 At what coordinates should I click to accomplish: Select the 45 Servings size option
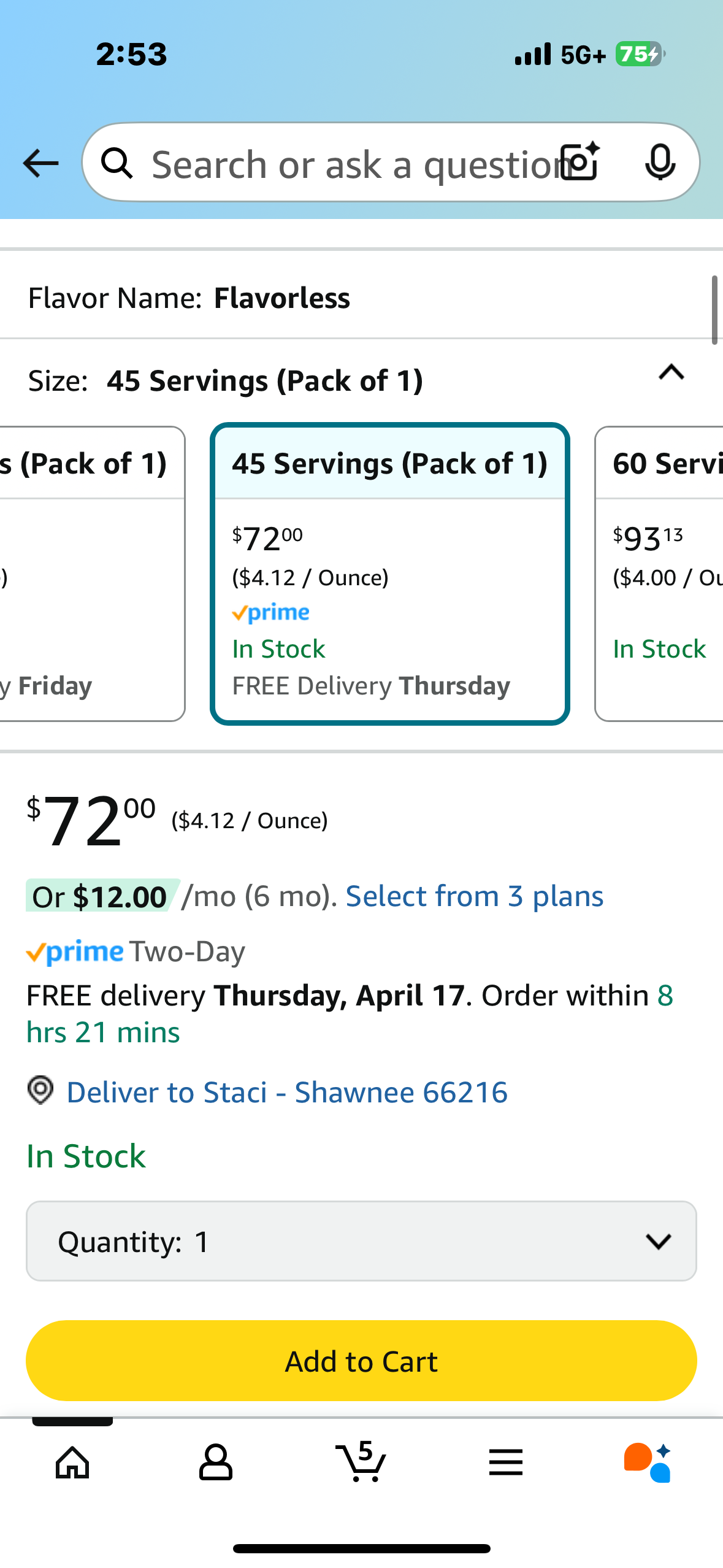click(390, 574)
